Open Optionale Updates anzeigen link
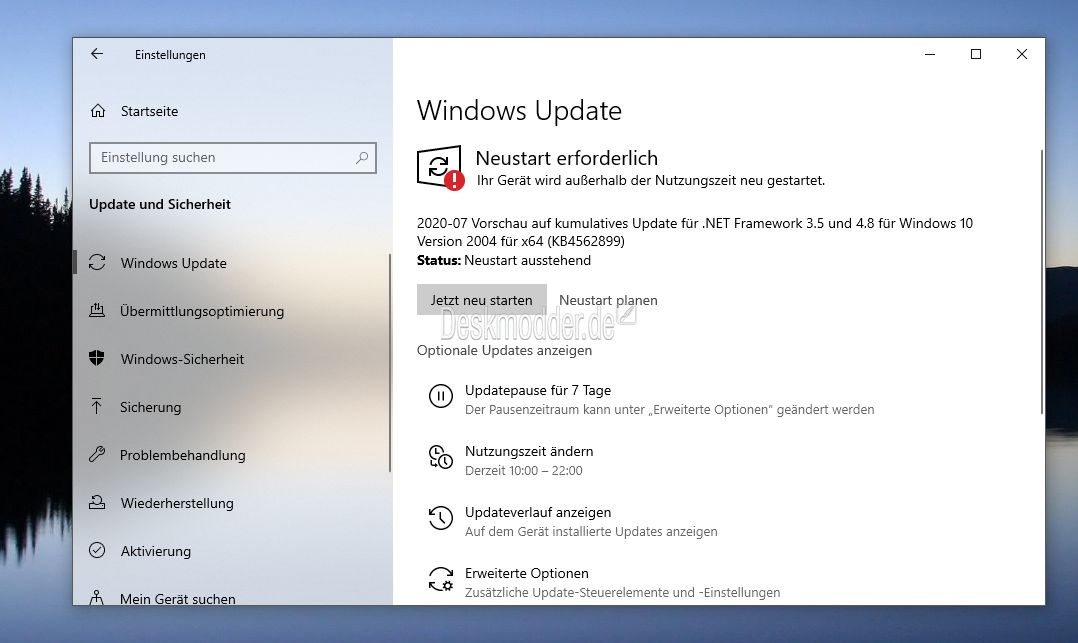The image size is (1078, 643). pos(504,350)
